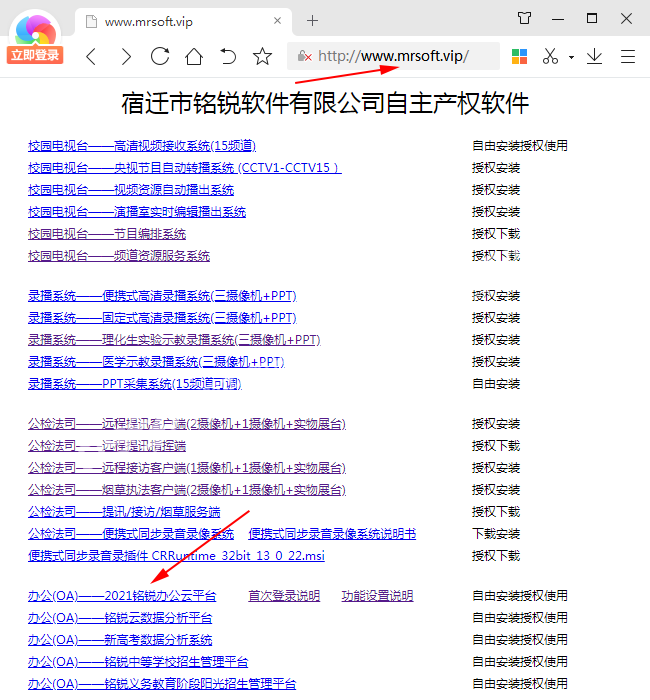
Task: Open 功能设置说明 link
Action: point(377,596)
